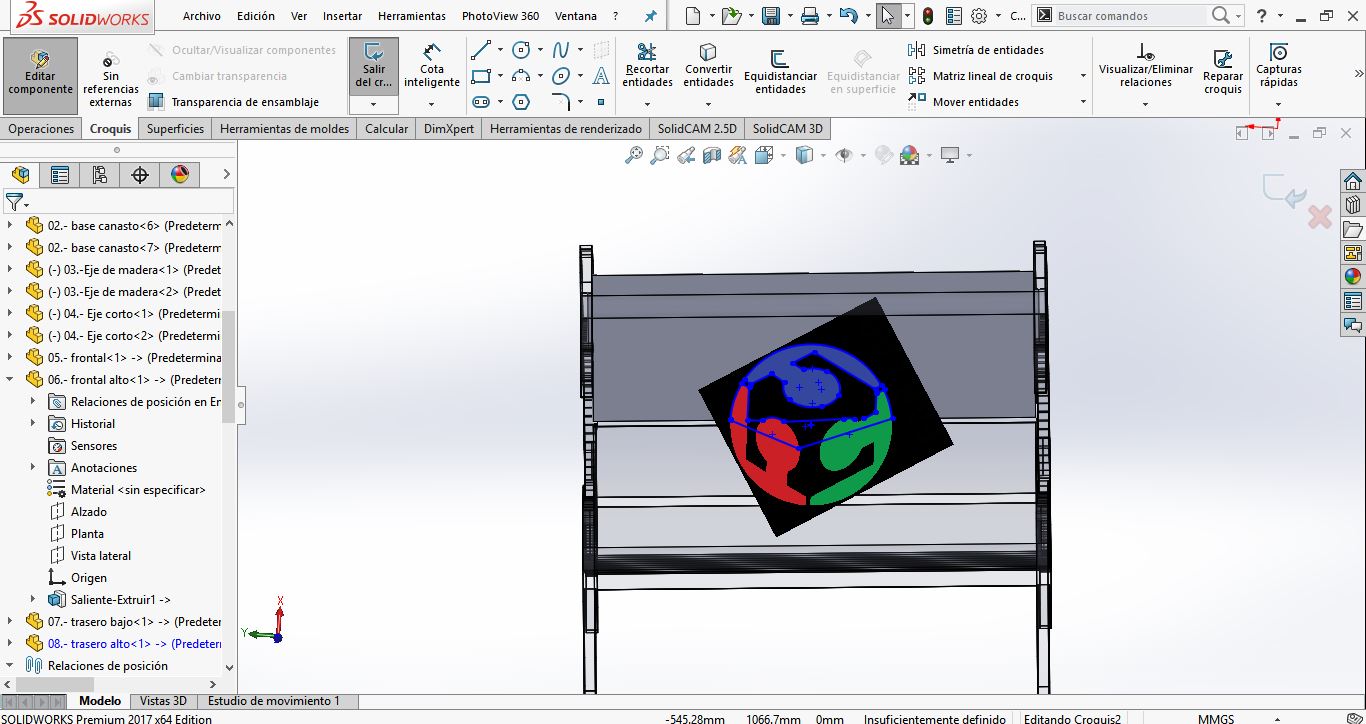Click the Cota inteligente dimension tool
This screenshot has width=1366, height=724.
click(x=432, y=66)
